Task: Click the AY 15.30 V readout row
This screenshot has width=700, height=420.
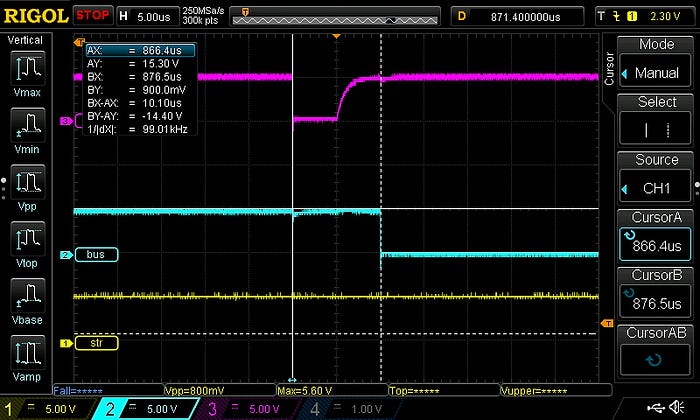Action: pyautogui.click(x=140, y=64)
